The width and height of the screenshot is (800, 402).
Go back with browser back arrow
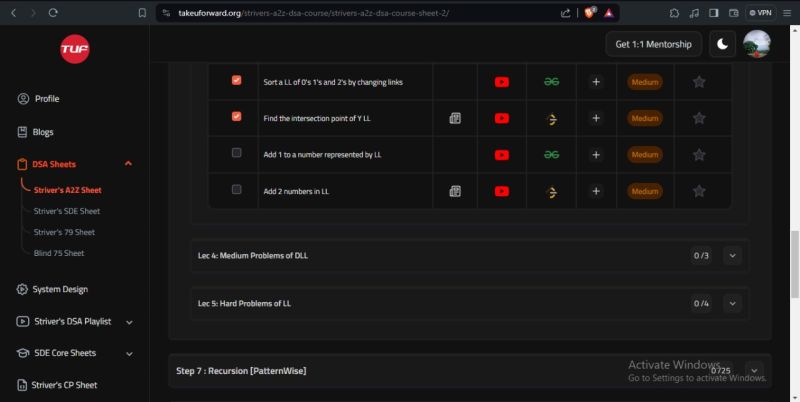pyautogui.click(x=14, y=13)
